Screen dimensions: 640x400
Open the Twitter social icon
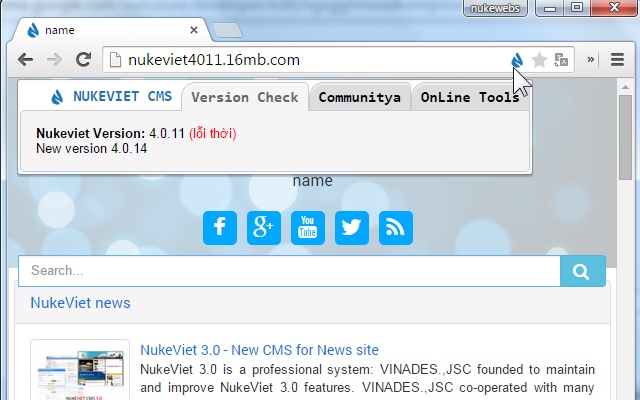point(352,228)
